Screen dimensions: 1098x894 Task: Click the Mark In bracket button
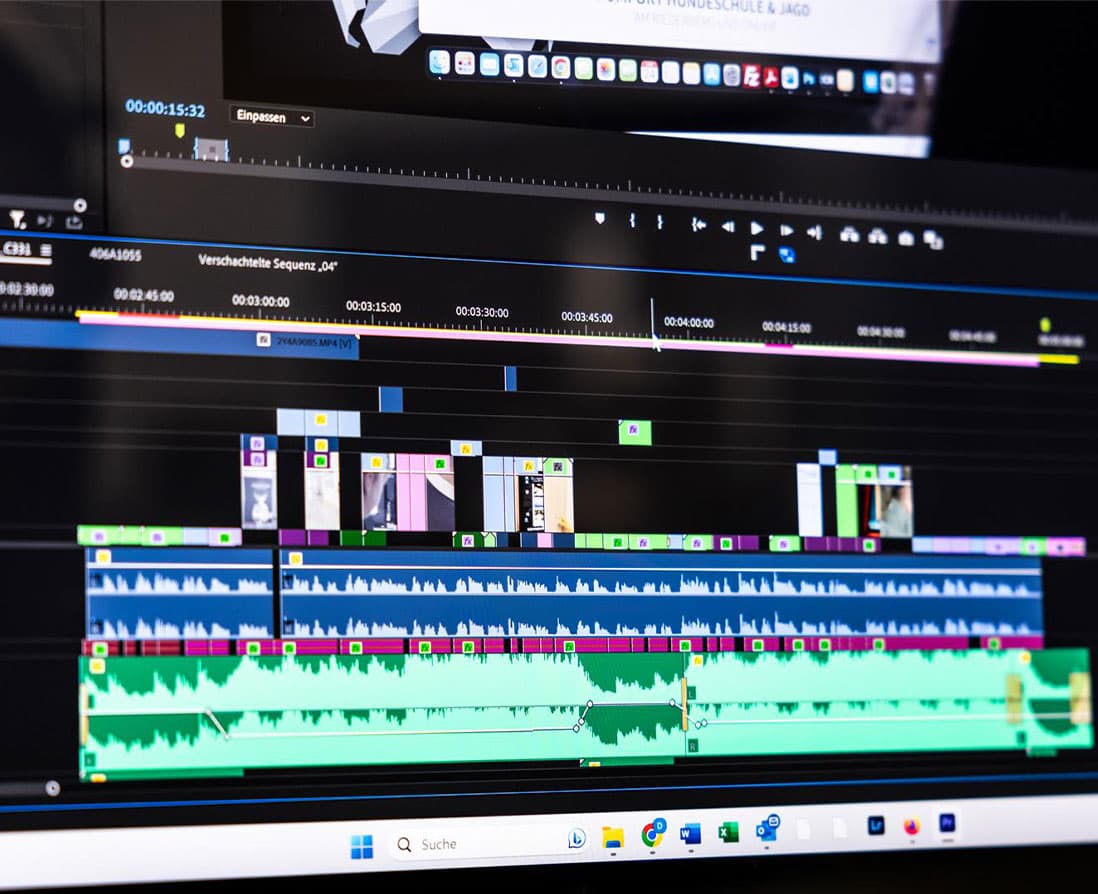(x=632, y=221)
